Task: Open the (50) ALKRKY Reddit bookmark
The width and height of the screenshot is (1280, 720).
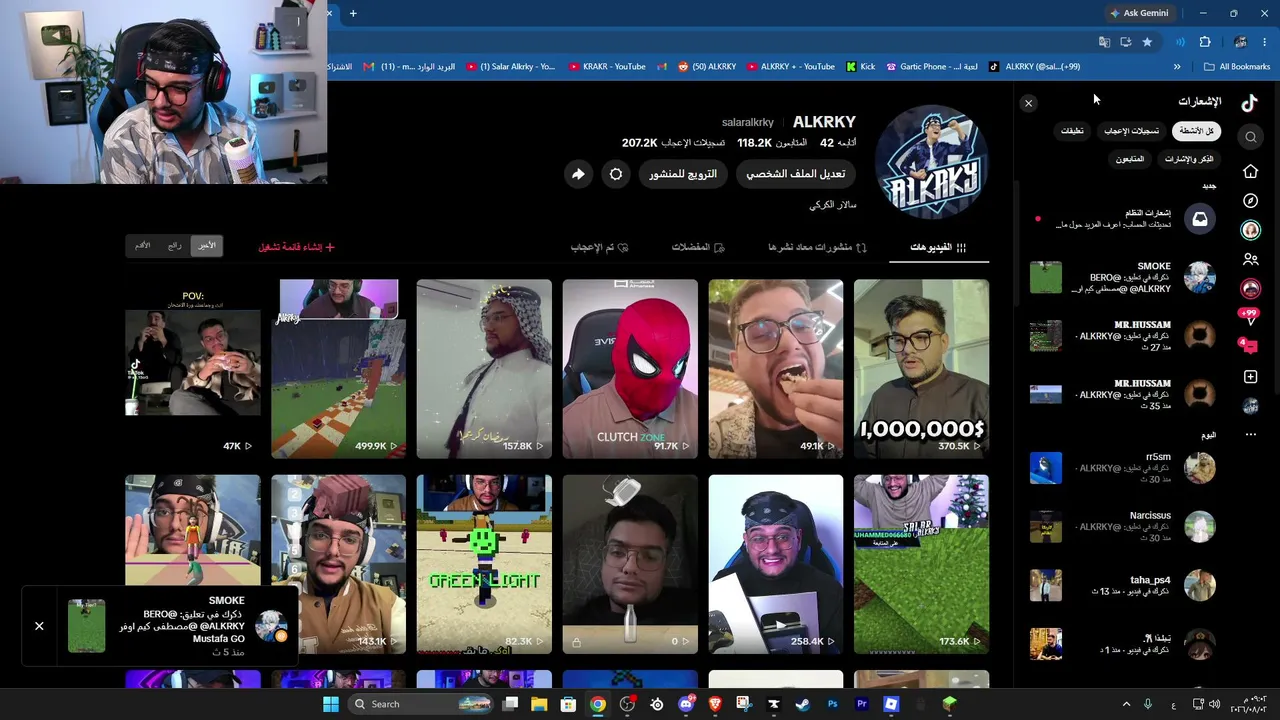Action: point(707,67)
